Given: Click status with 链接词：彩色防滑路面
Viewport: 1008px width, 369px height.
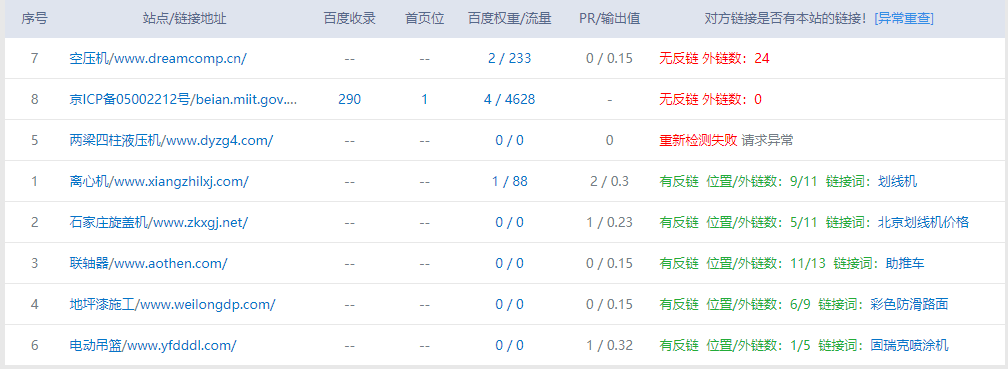Looking at the screenshot, I should tap(804, 305).
